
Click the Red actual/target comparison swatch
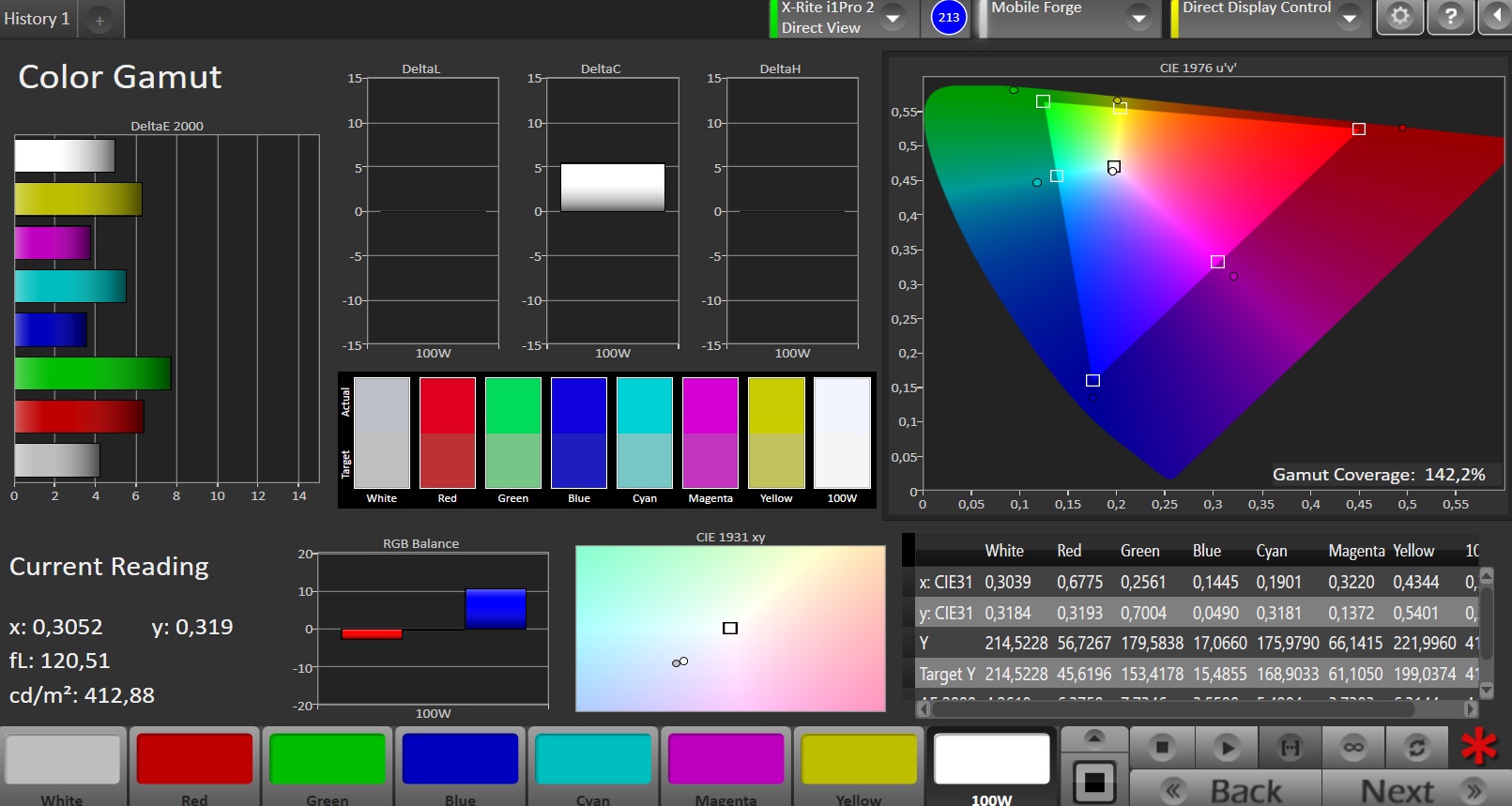[448, 433]
